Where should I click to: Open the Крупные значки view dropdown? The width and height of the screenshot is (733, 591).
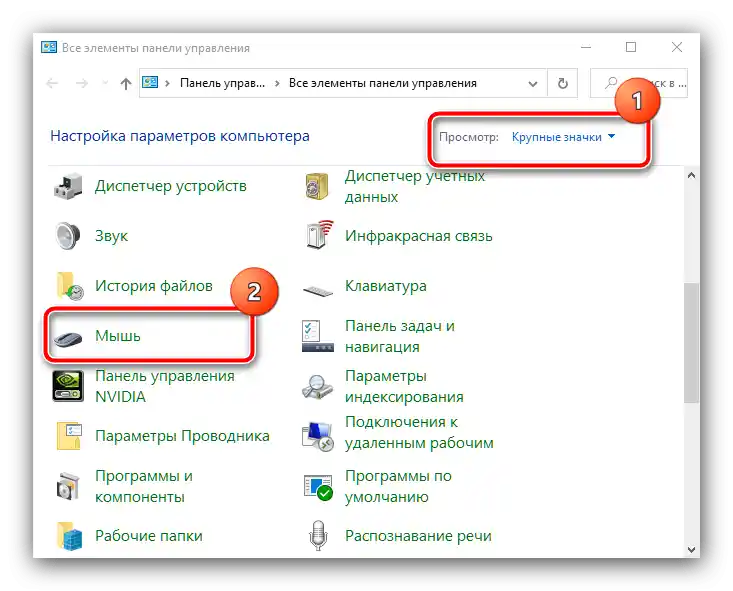tap(563, 137)
